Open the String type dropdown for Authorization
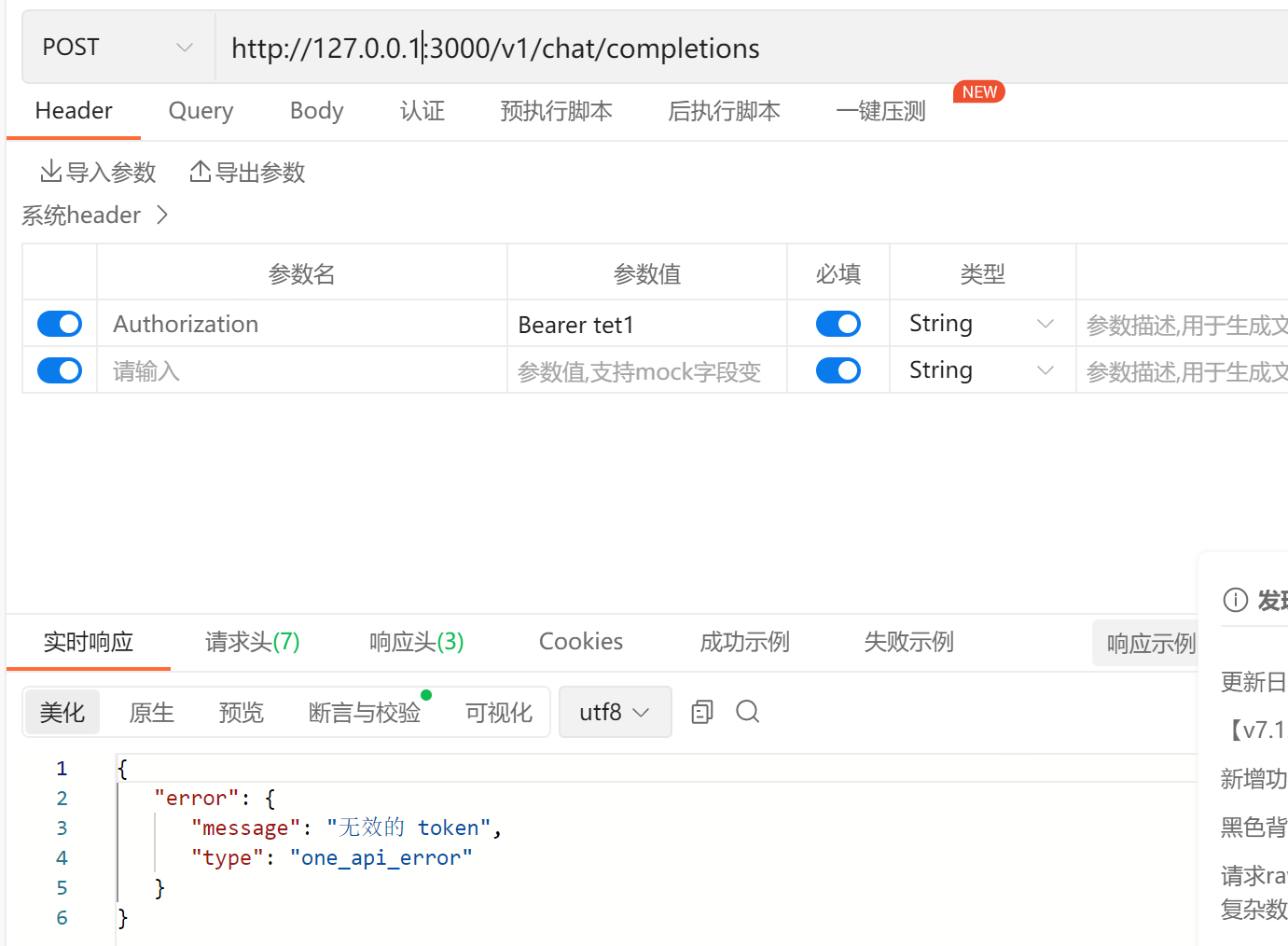The height and width of the screenshot is (946, 1288). (979, 323)
